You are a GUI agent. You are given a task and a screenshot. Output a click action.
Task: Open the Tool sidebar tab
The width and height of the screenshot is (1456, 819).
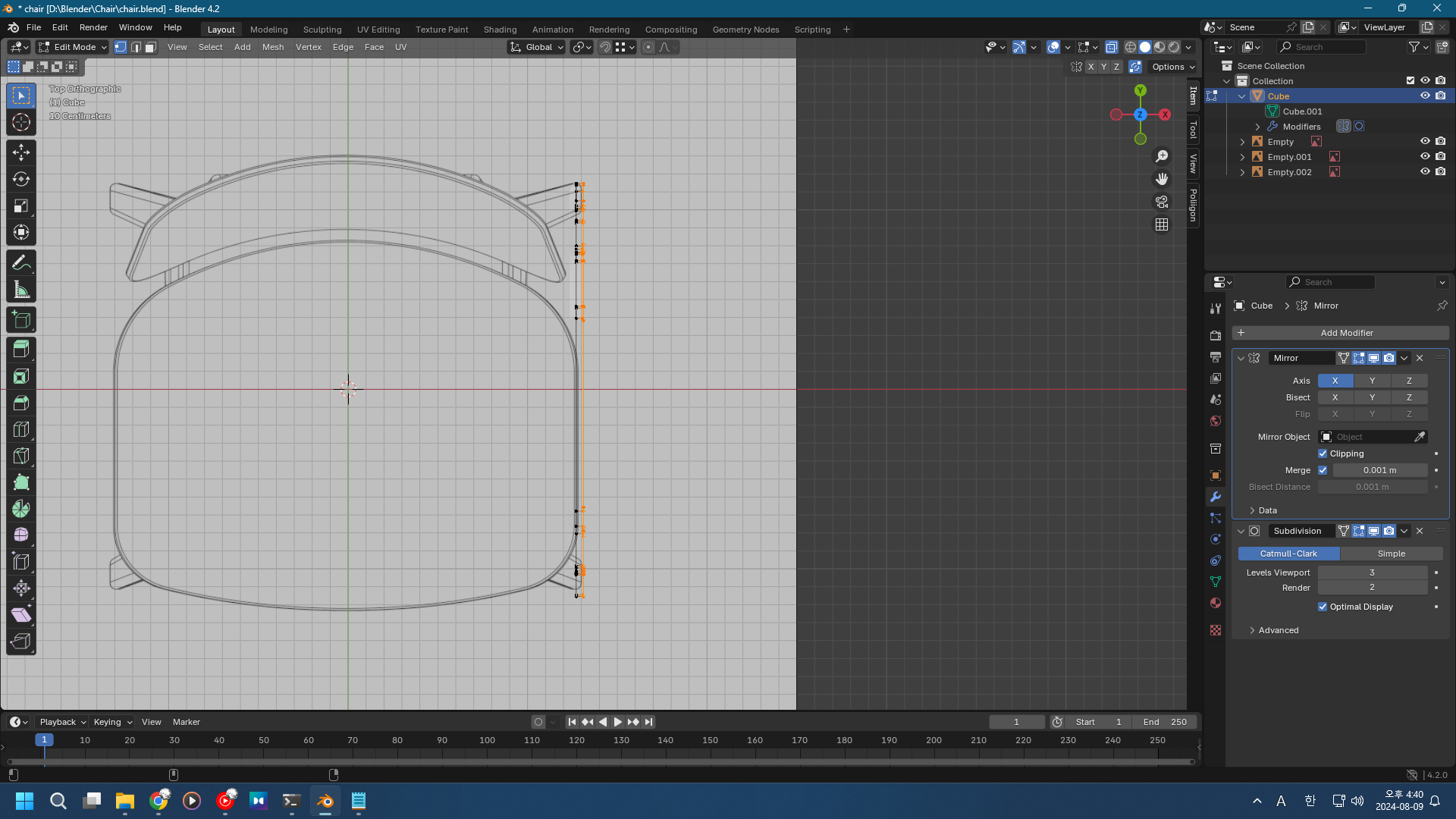(x=1193, y=130)
